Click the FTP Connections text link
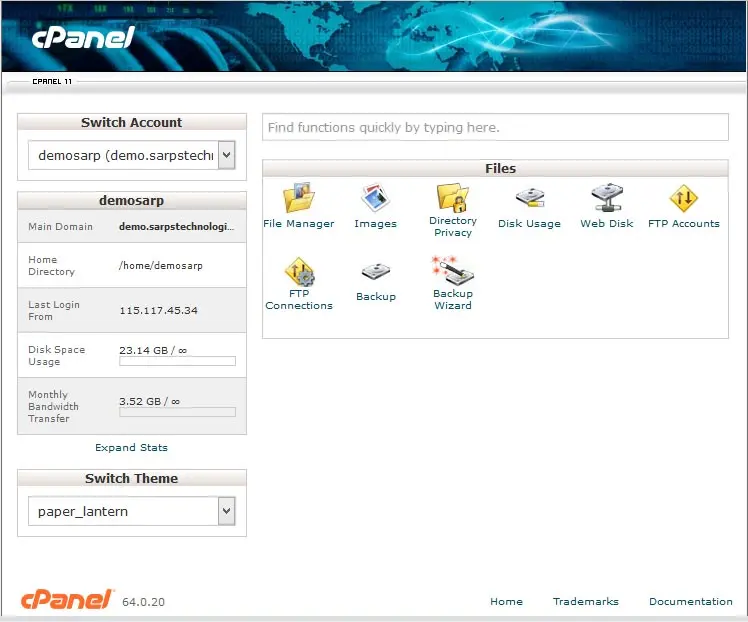Screen dimensions: 748x622 (299, 300)
